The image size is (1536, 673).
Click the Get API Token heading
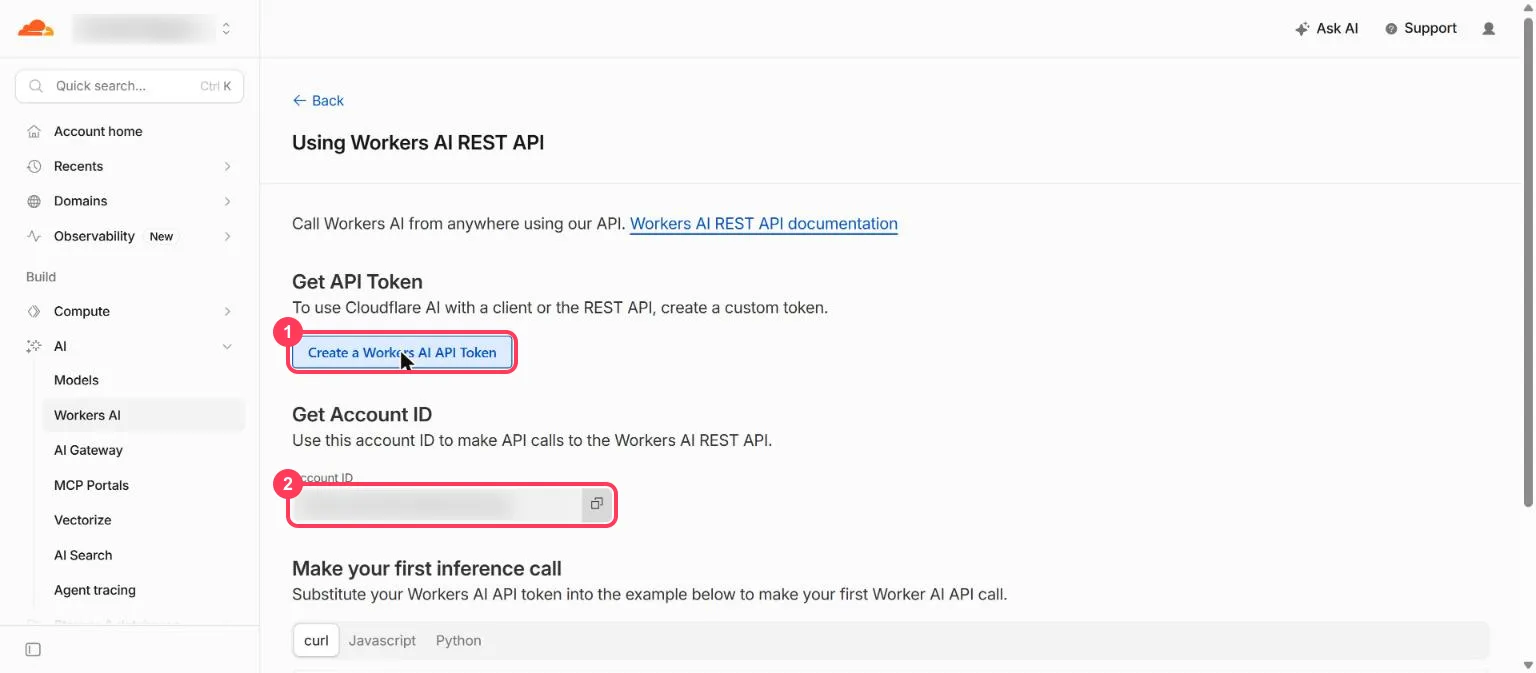357,282
